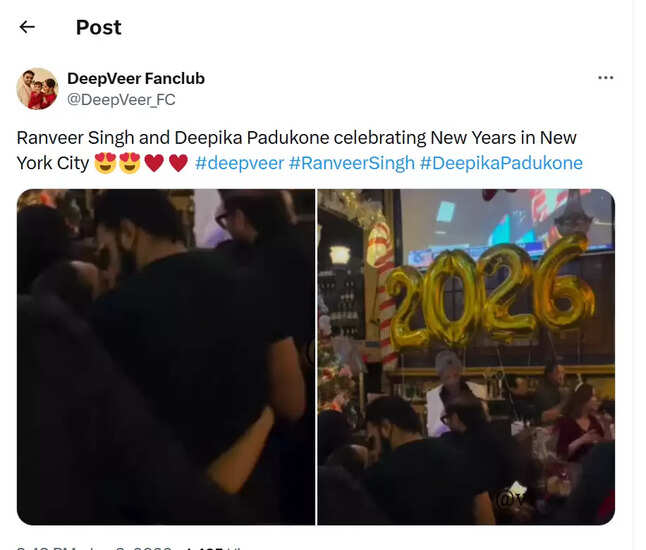The height and width of the screenshot is (550, 646).
Task: Click the last red heart emoji
Action: click(x=178, y=163)
